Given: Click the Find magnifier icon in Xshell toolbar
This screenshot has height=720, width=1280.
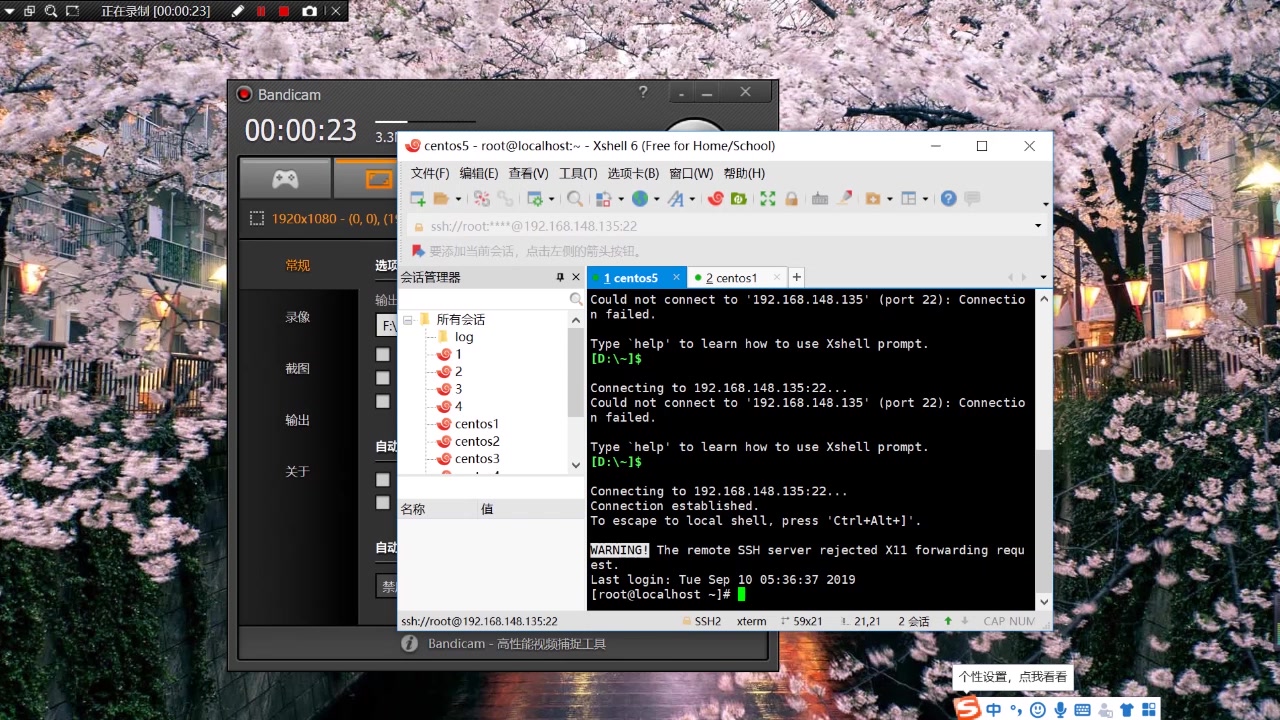Looking at the screenshot, I should [574, 198].
